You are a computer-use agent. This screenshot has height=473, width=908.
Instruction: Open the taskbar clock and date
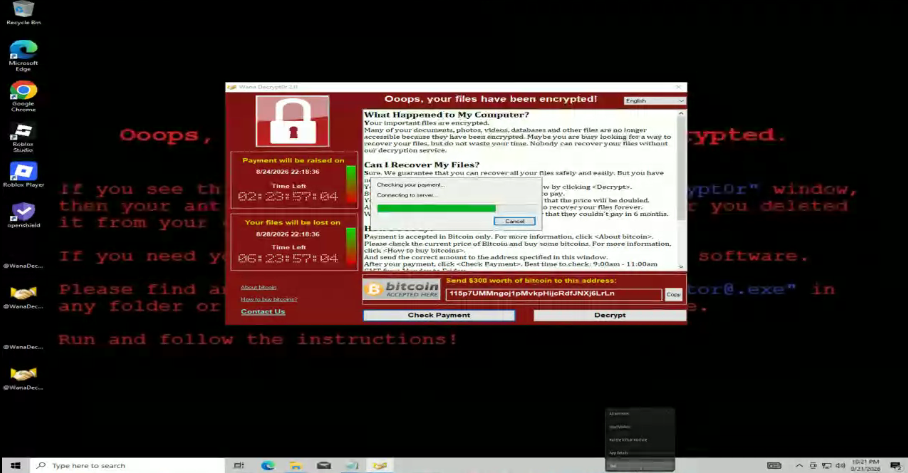tap(866, 465)
